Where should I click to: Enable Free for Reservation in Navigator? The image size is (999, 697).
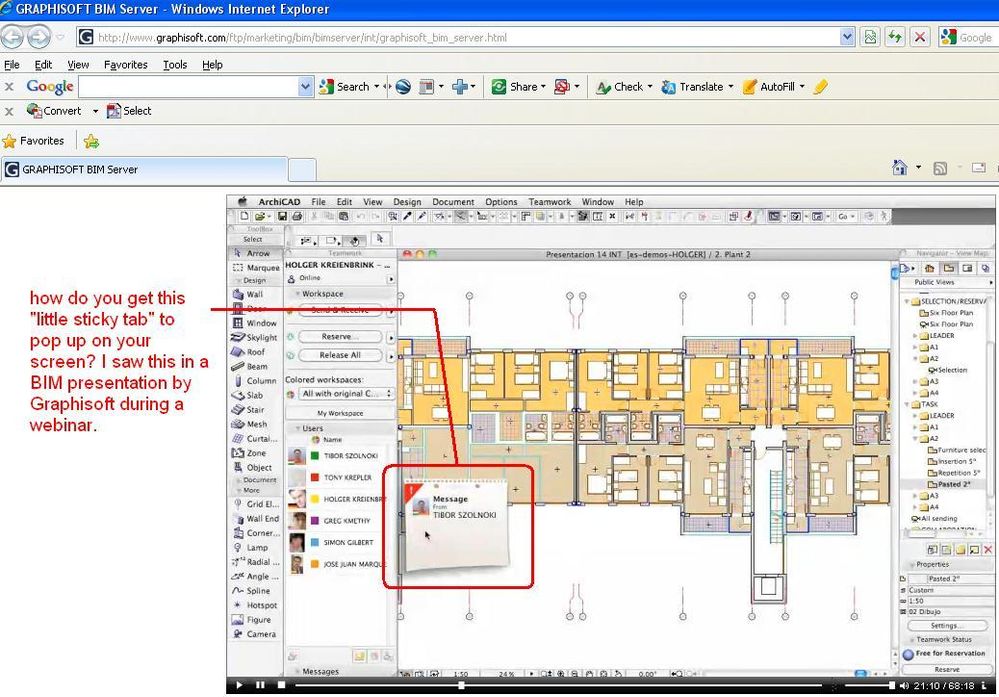946,653
